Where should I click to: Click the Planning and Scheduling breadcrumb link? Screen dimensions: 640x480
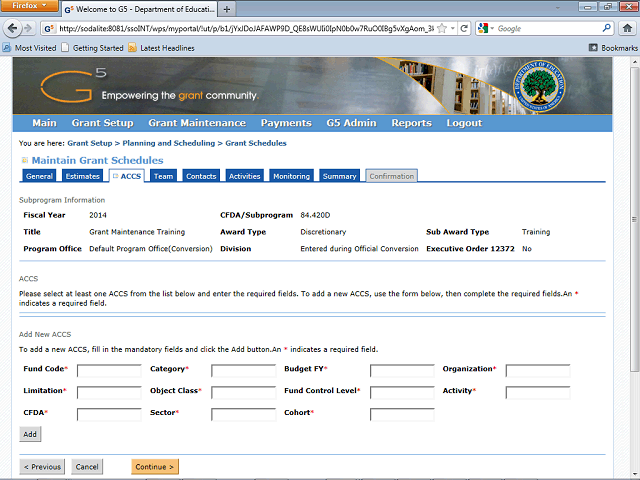169,143
